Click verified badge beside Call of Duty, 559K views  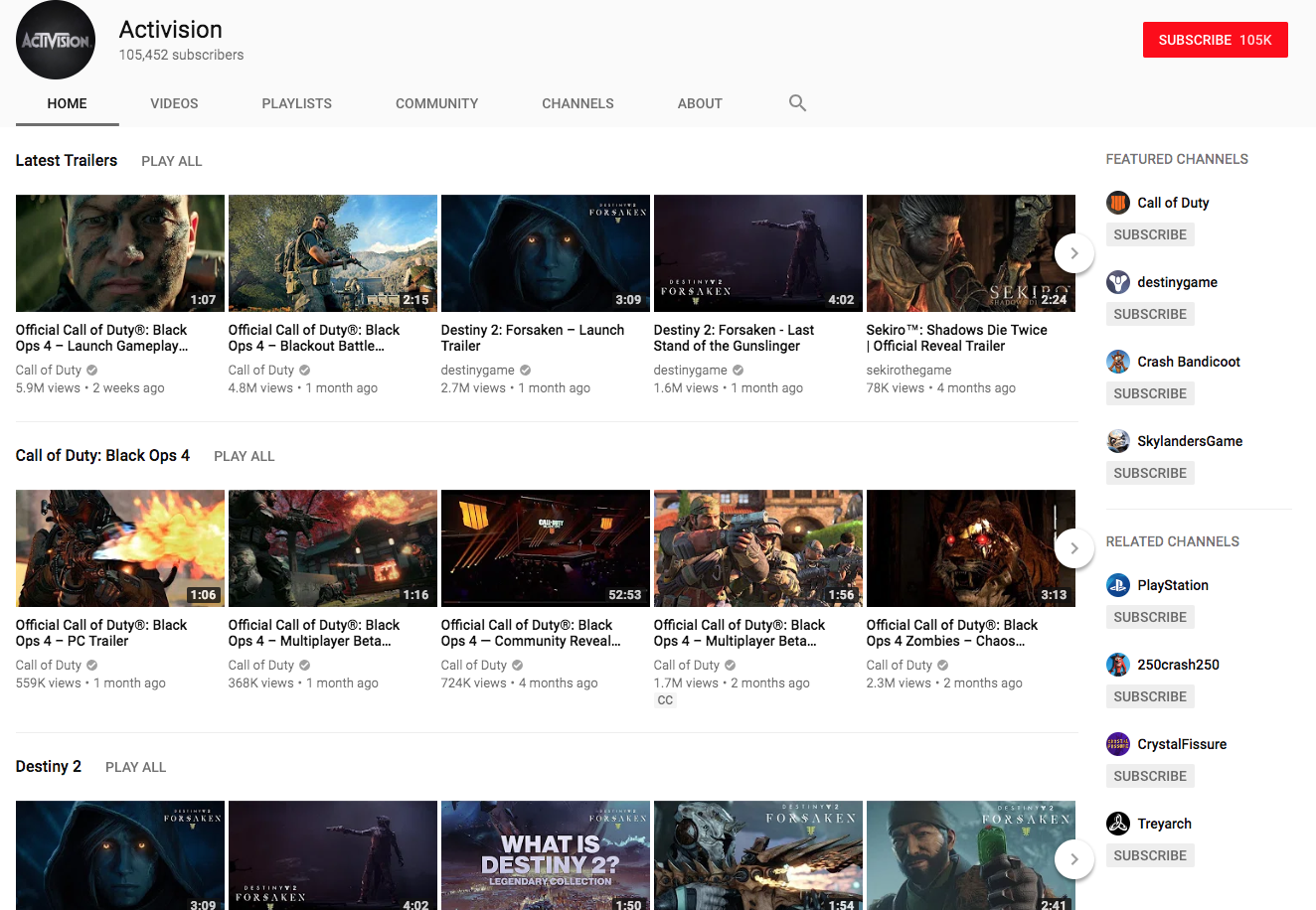coord(92,666)
